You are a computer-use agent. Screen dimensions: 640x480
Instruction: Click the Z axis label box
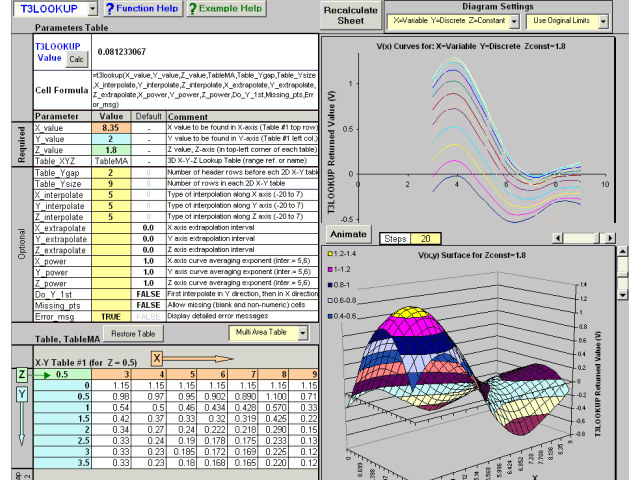click(23, 373)
